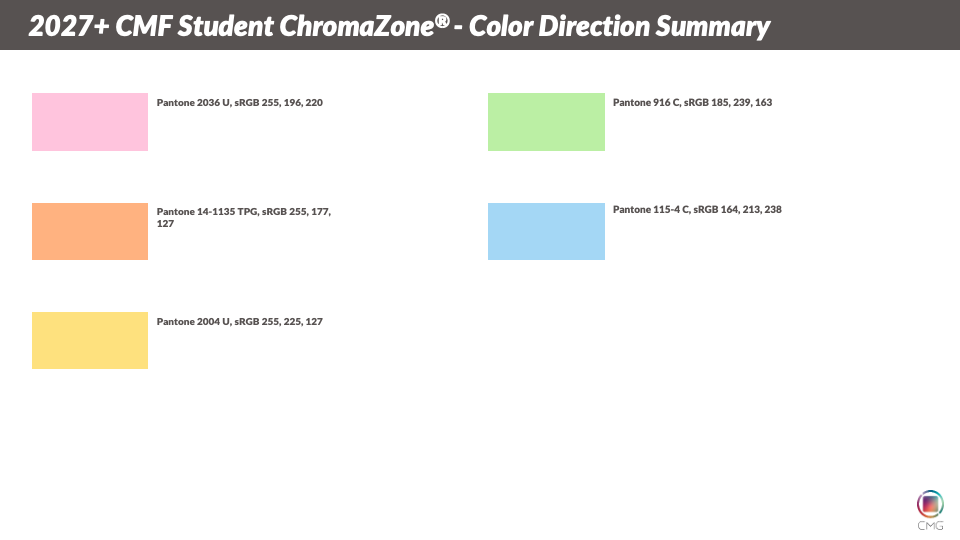
Task: Select the pink Pantone 2036 U swatch
Action: click(90, 122)
